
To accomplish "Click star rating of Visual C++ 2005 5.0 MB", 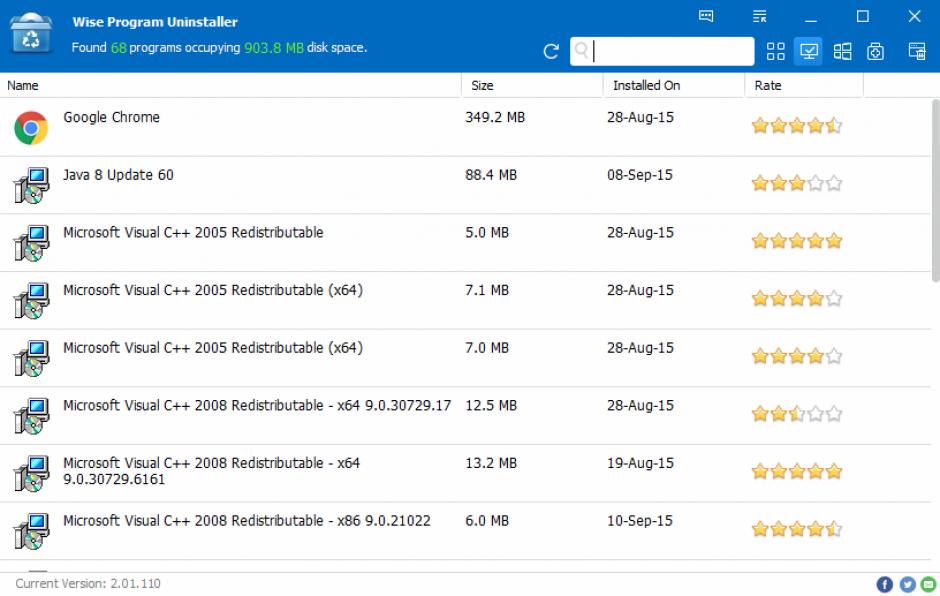I will click(797, 240).
